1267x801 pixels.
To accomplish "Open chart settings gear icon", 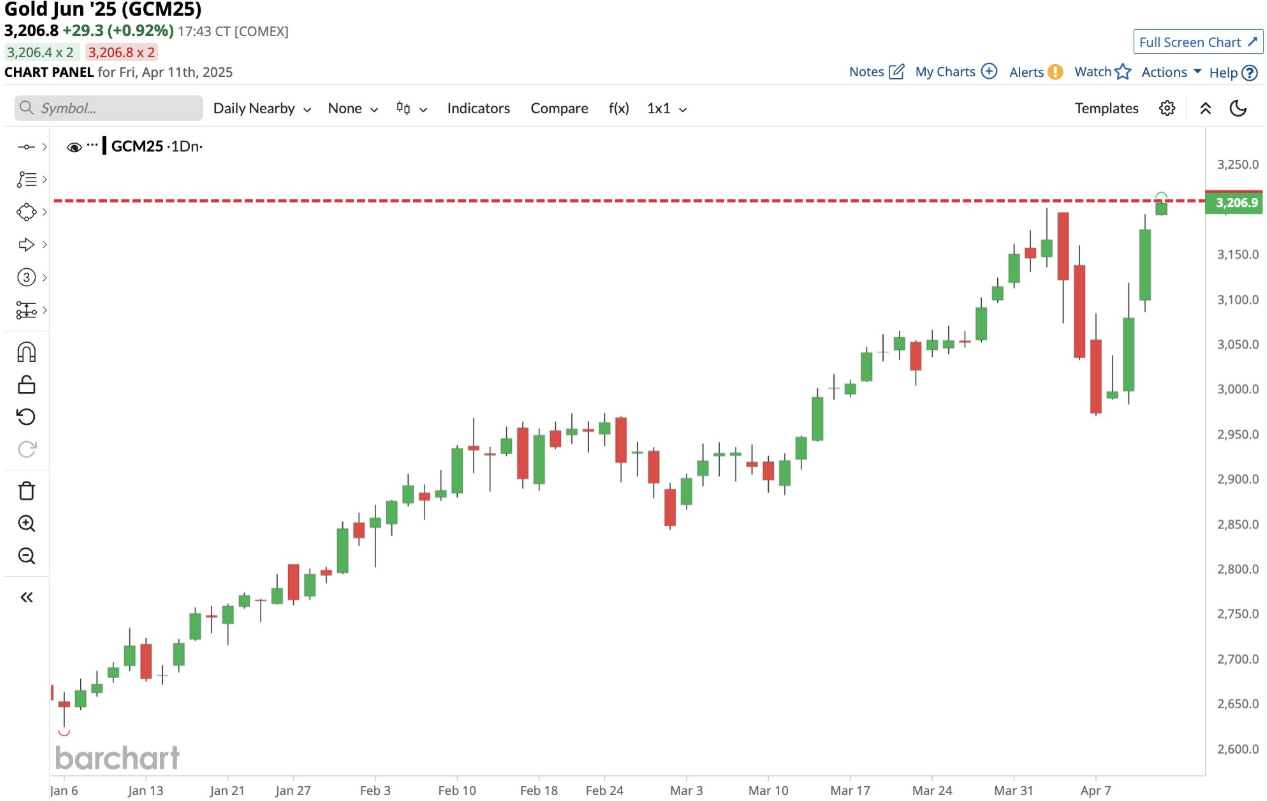I will (x=1167, y=108).
